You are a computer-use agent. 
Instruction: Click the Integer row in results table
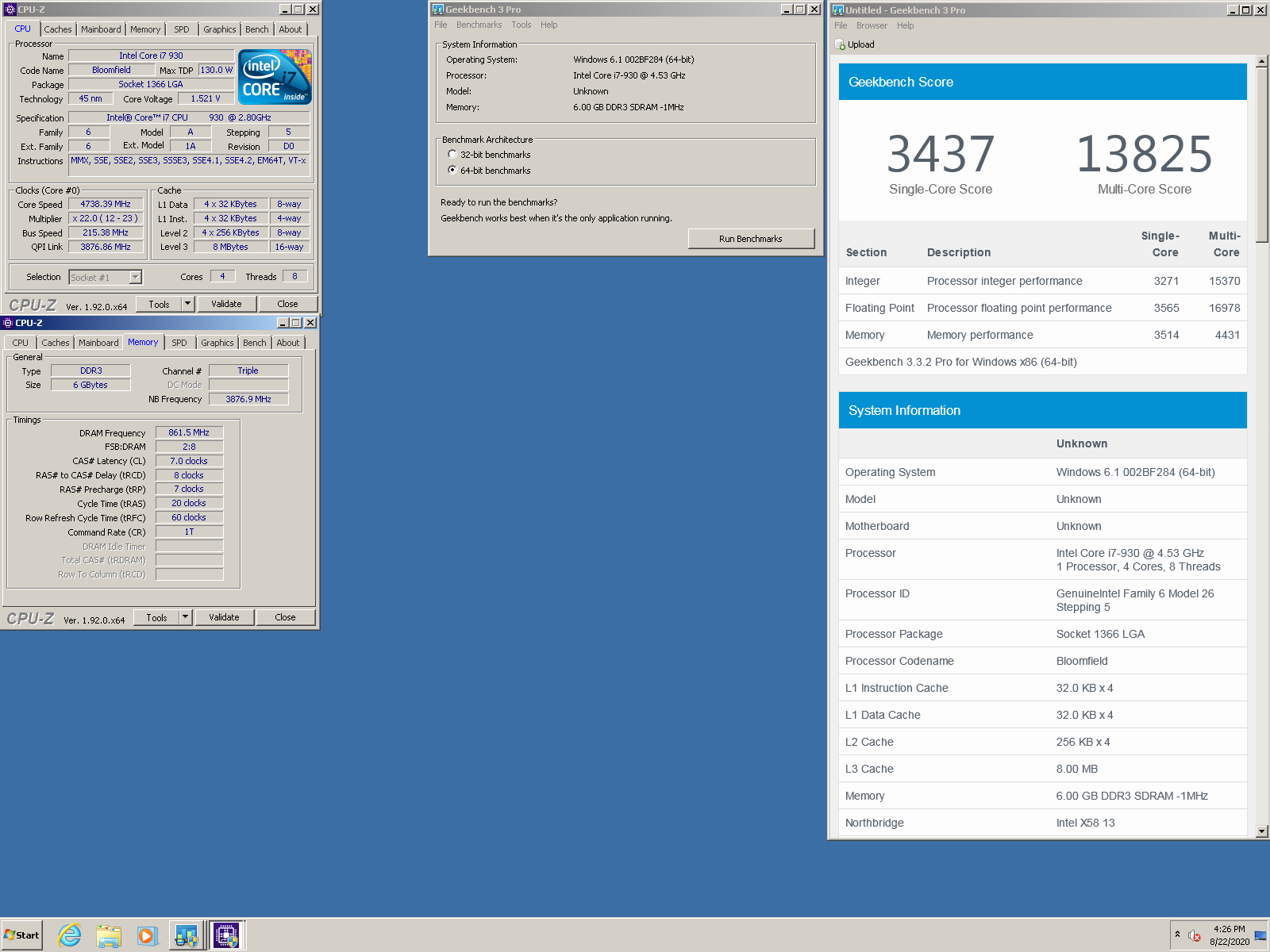[x=1043, y=281]
